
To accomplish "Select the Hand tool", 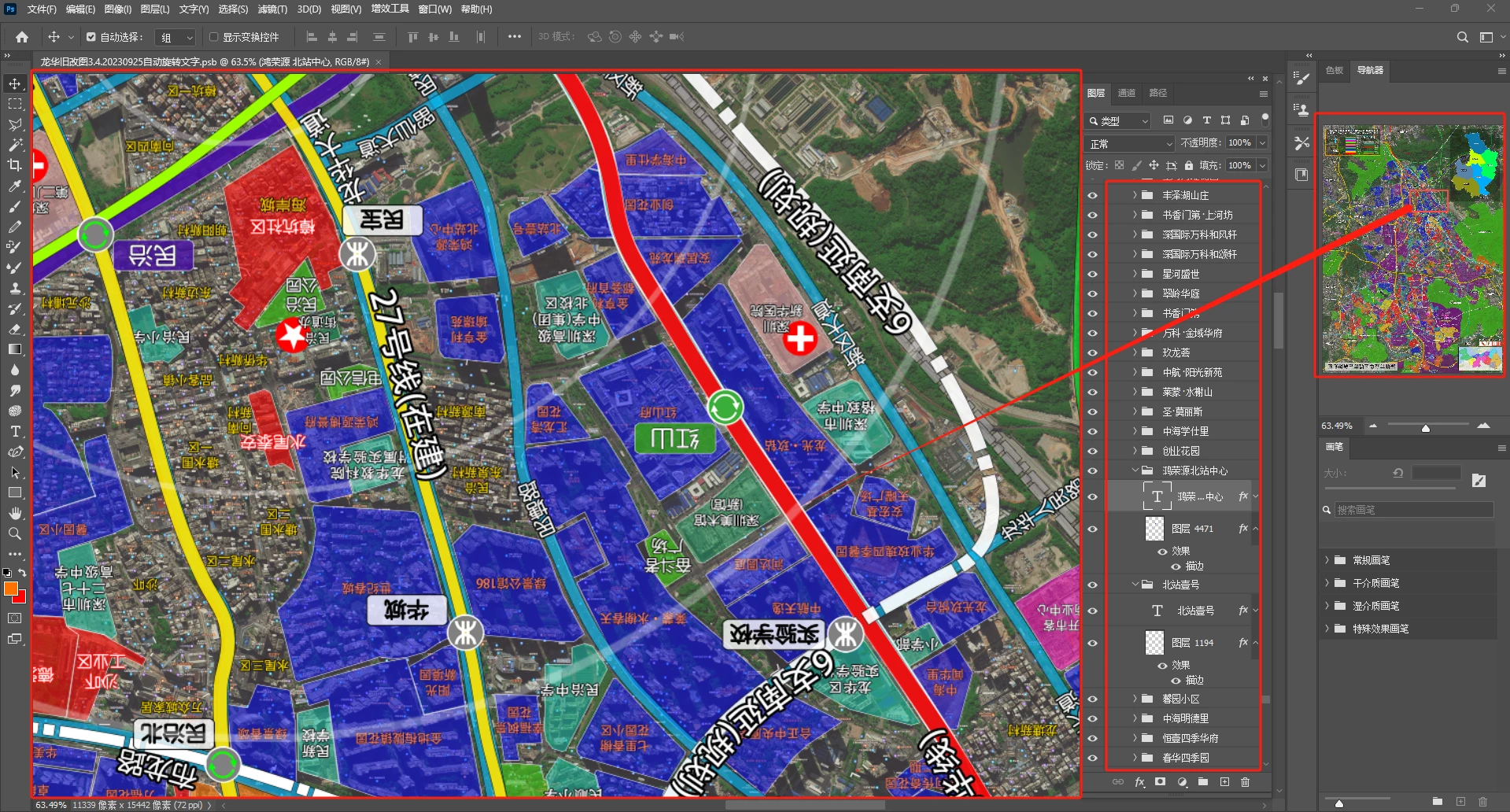I will click(x=15, y=513).
